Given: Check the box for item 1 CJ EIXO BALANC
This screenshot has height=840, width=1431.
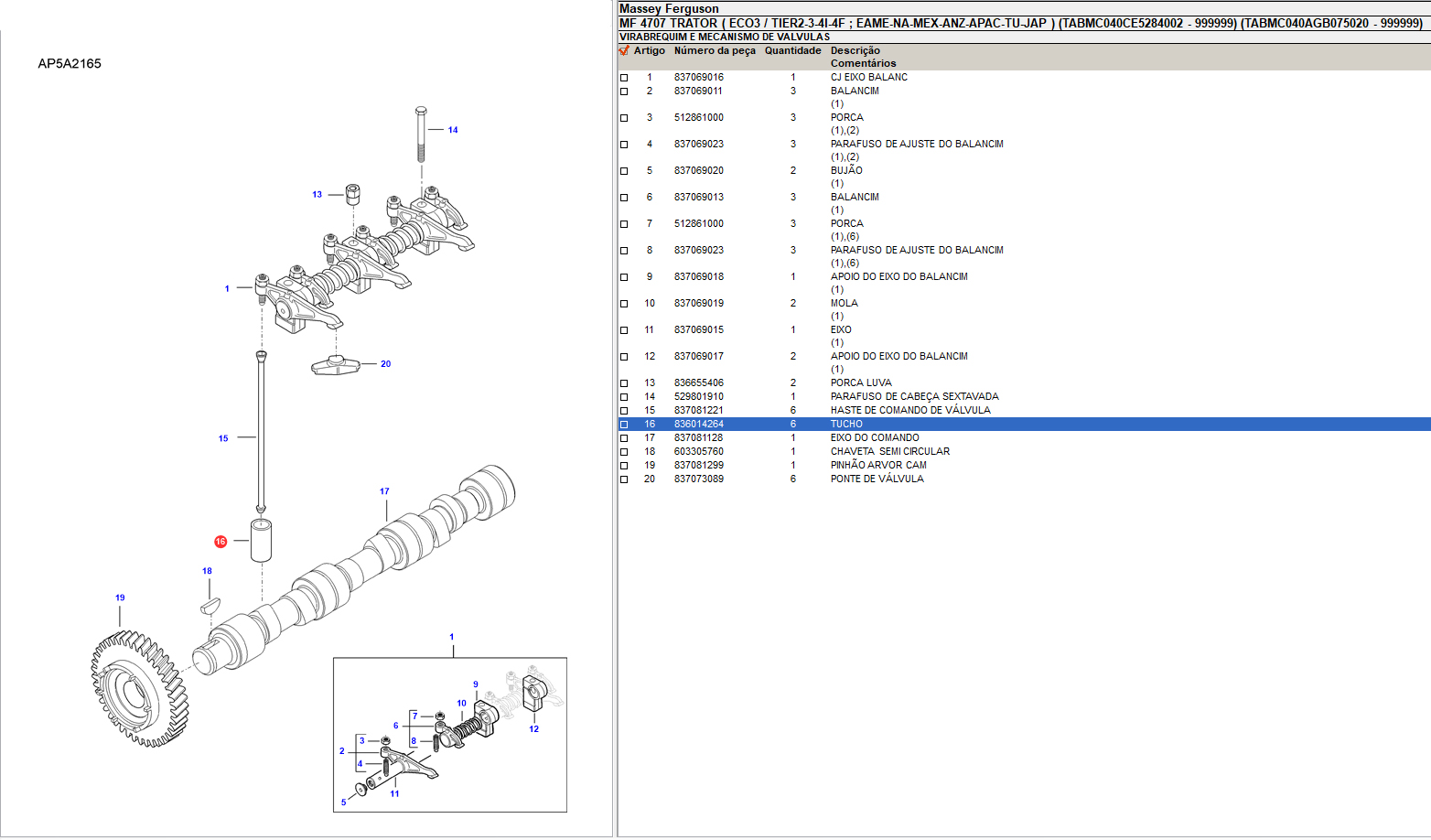Looking at the screenshot, I should [x=624, y=78].
